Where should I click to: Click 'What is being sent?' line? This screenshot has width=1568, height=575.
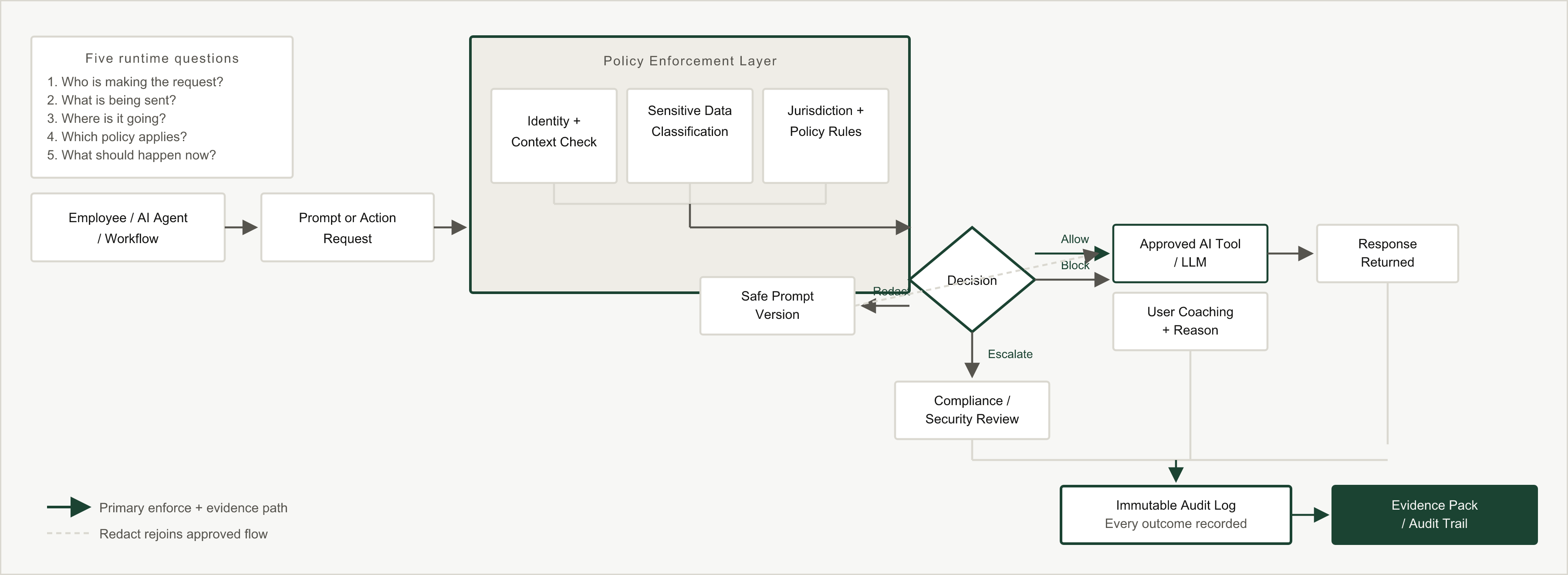pos(112,100)
